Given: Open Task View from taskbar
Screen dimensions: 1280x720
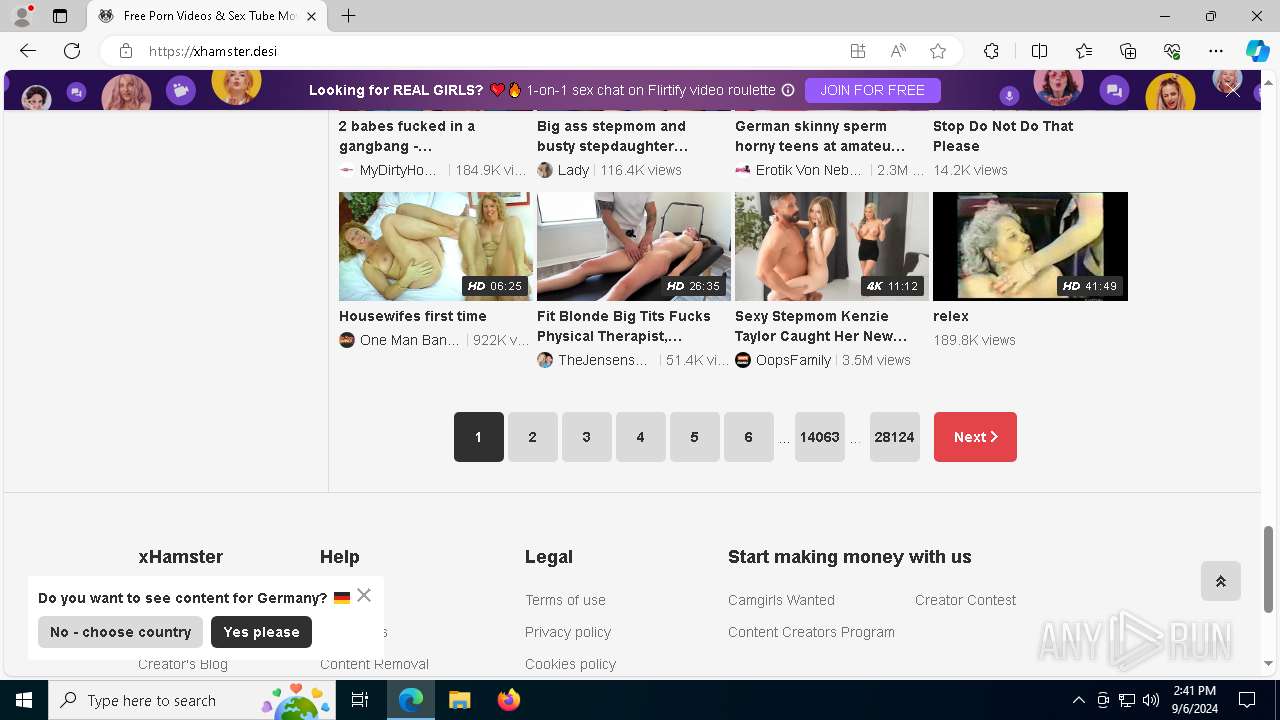Looking at the screenshot, I should [x=361, y=700].
